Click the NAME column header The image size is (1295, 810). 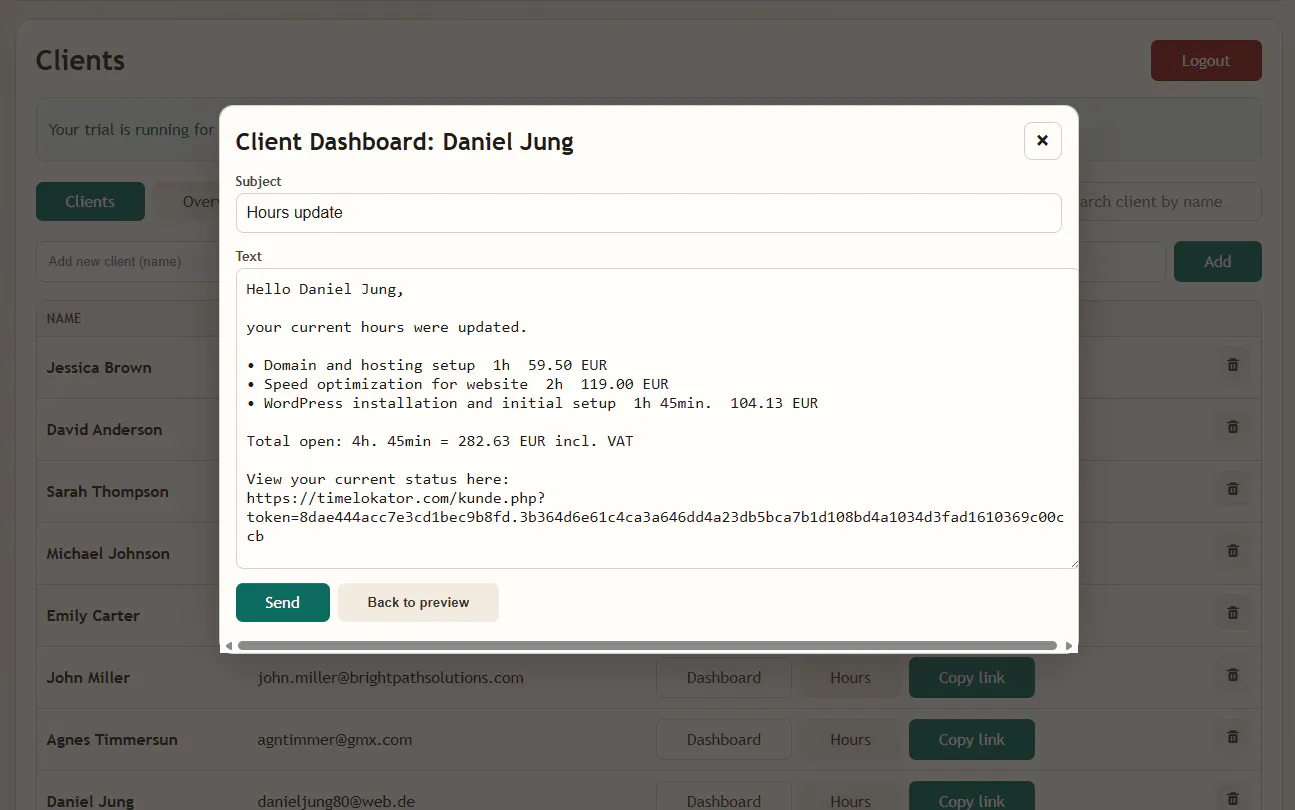click(x=64, y=318)
